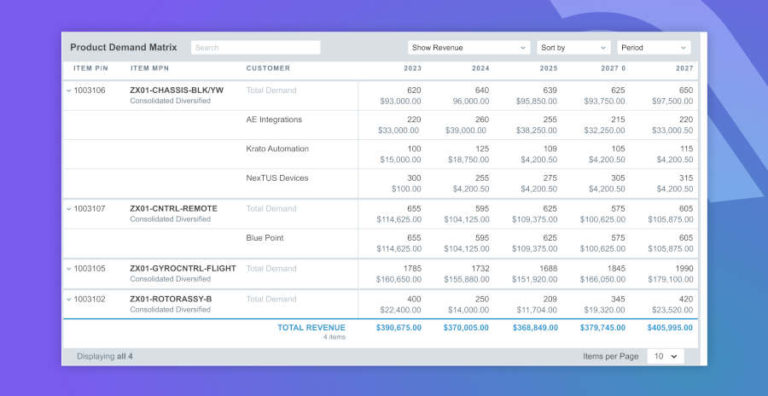Viewport: 768px width, 396px height.
Task: Click the CUSTOMER column header
Action: 268,69
